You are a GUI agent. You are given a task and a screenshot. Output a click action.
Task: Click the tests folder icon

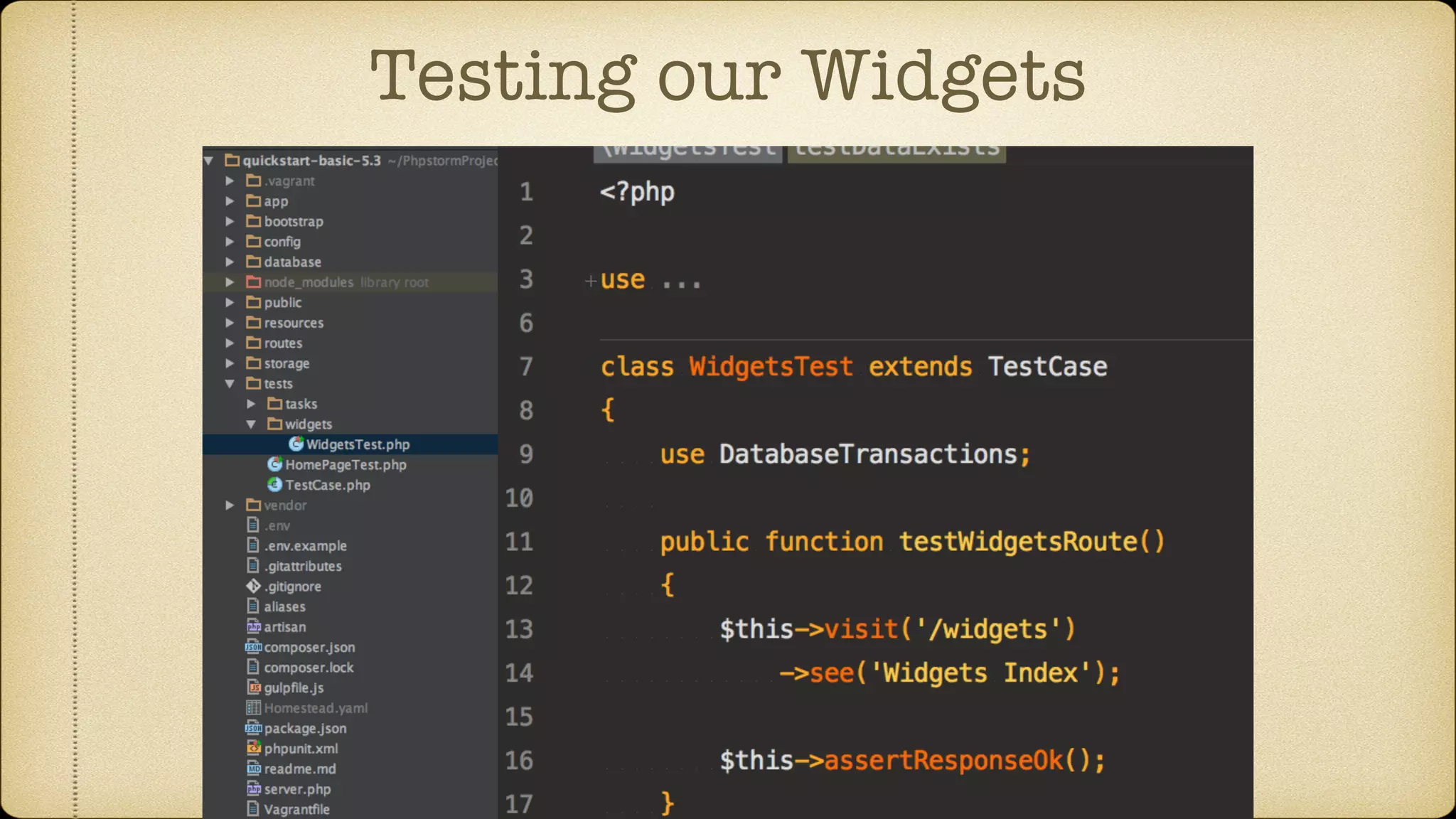(254, 384)
